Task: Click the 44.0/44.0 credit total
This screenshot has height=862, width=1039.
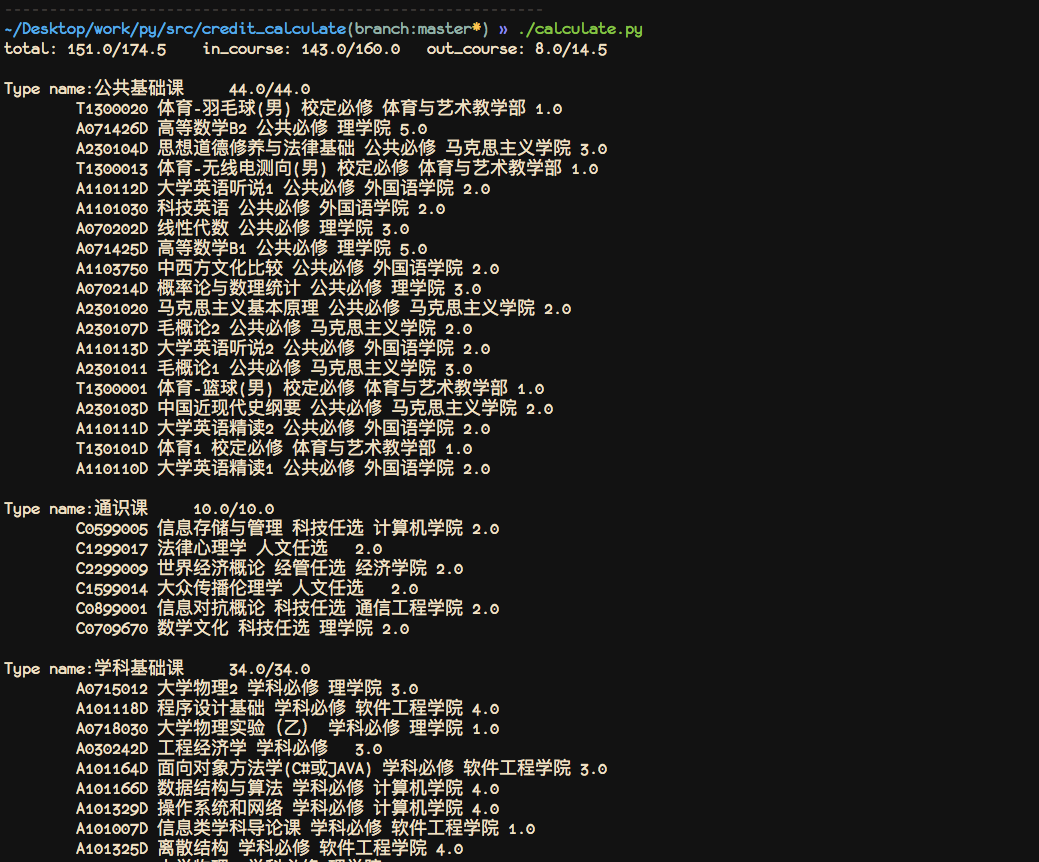Action: (x=270, y=89)
